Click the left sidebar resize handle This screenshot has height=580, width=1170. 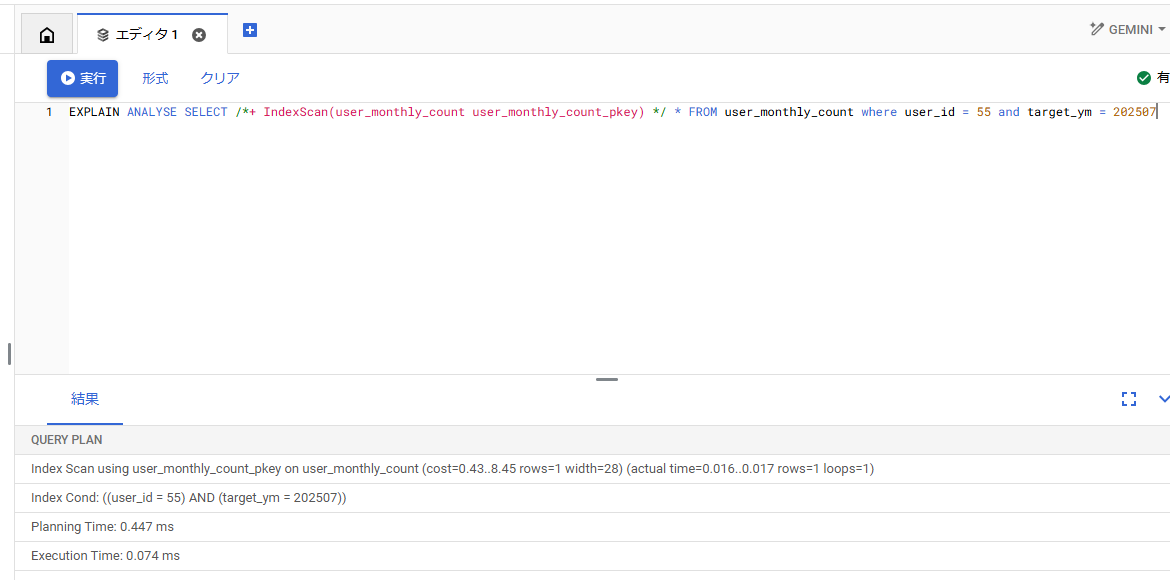[9, 354]
